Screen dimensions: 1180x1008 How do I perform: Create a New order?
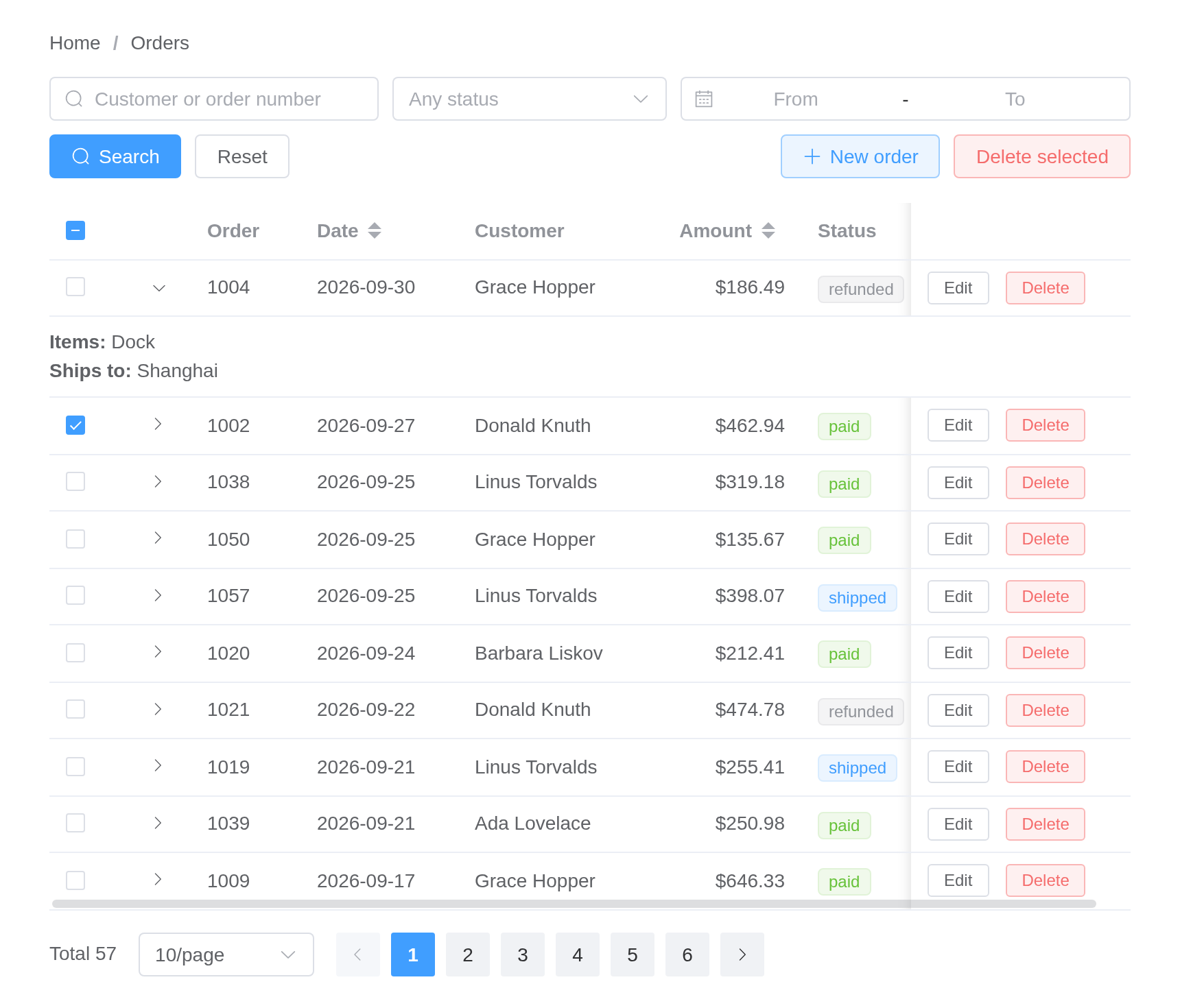coord(860,156)
